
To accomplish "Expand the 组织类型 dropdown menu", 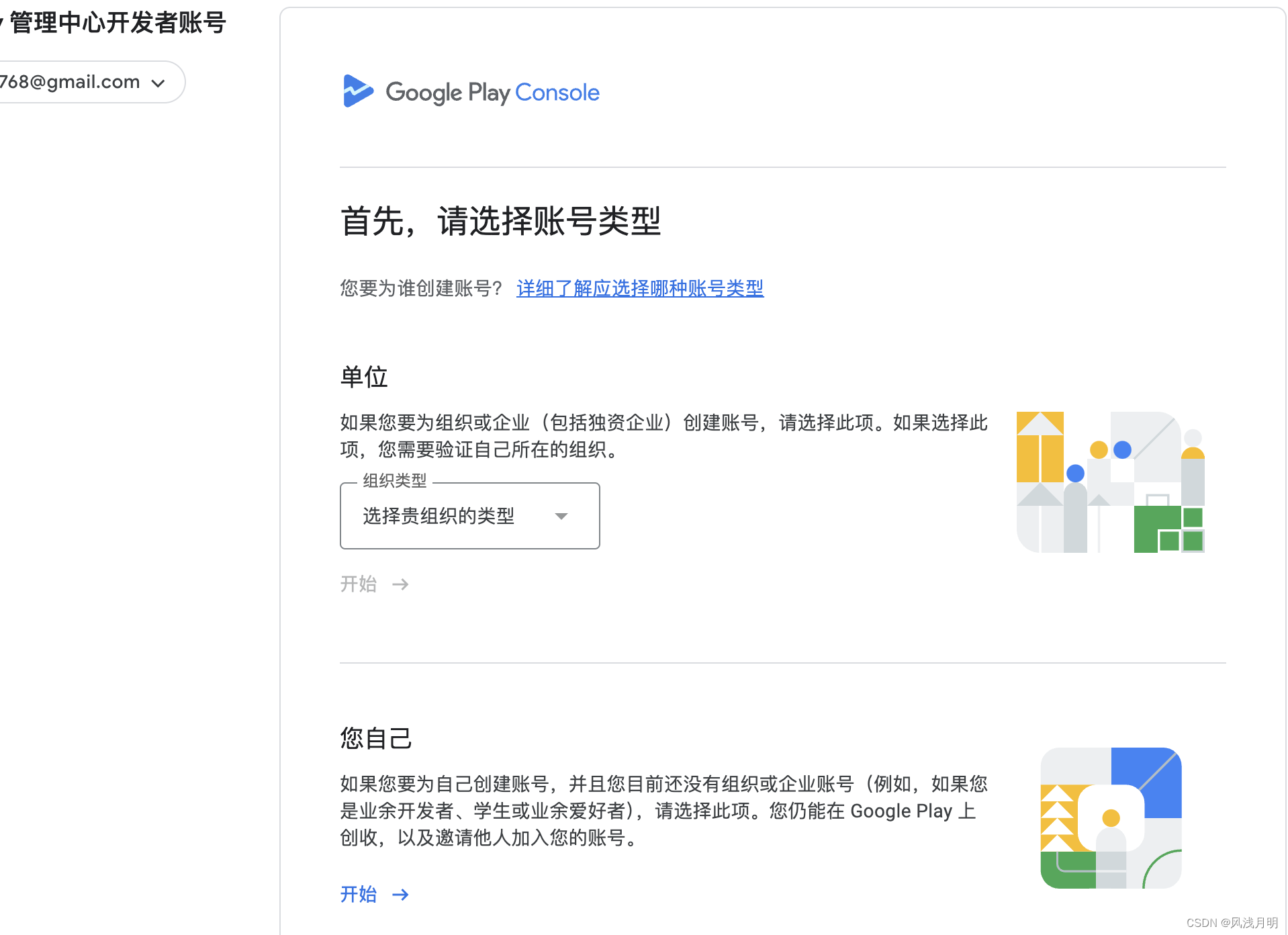I will 469,516.
